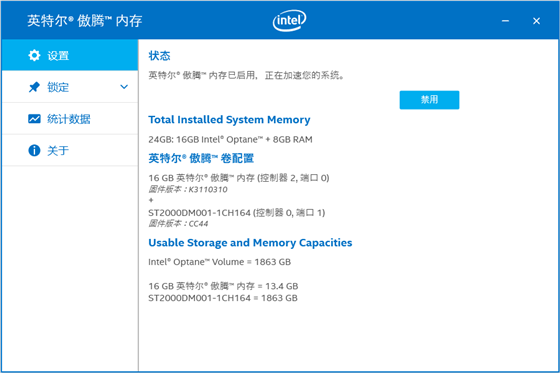Viewport: 560px width, 373px height.
Task: Click the info icon beside 关于
Action: pos(34,150)
